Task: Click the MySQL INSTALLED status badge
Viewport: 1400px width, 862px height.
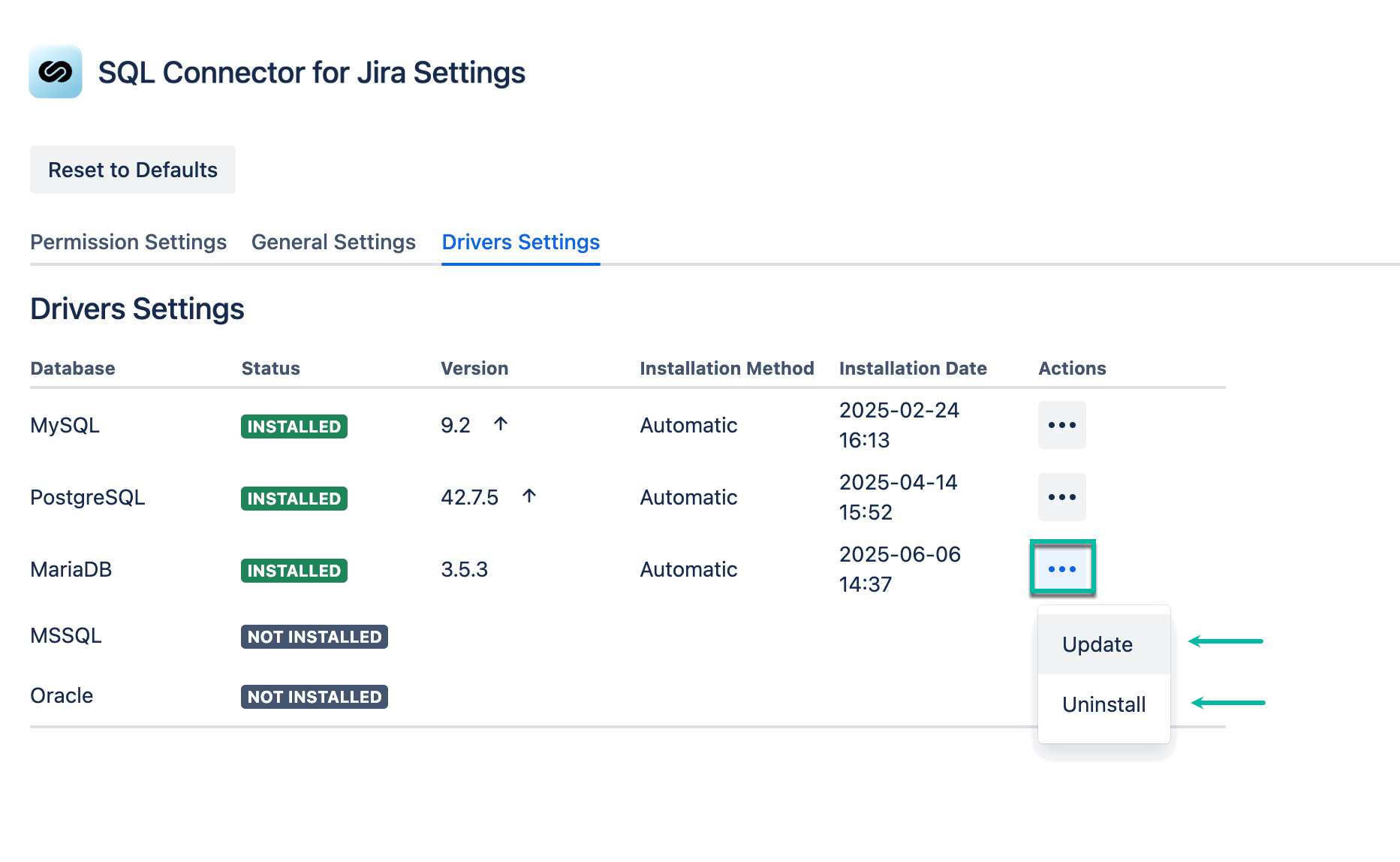Action: [x=294, y=426]
